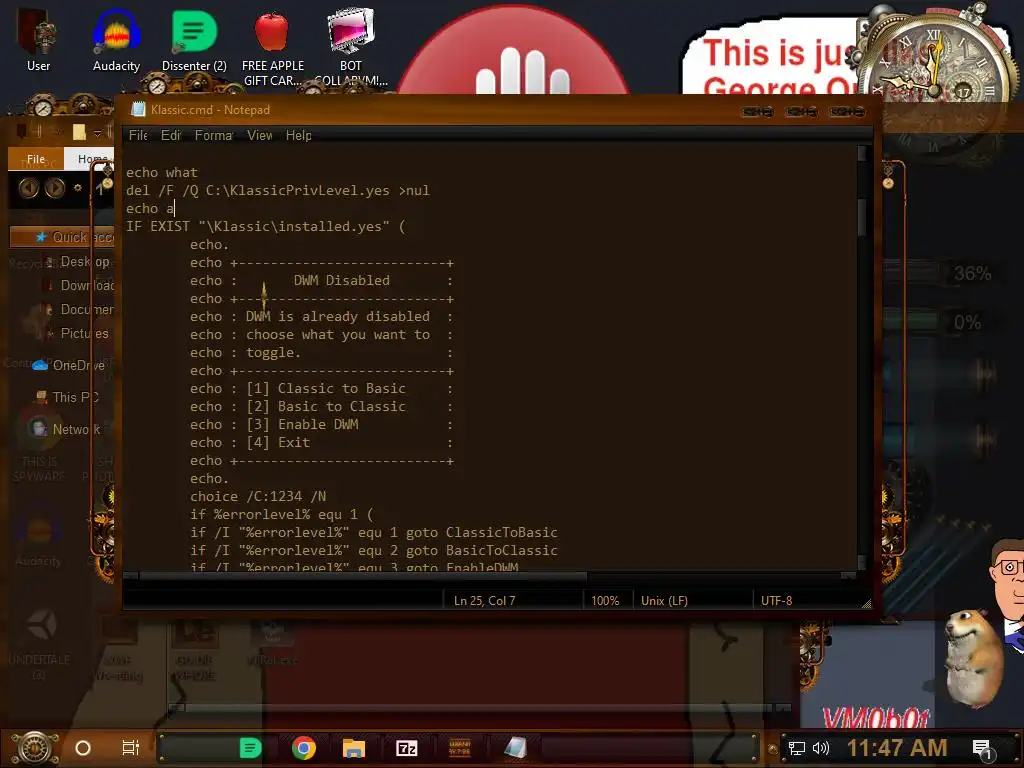Open File Explorer from the taskbar
The width and height of the screenshot is (1024, 768).
click(354, 748)
